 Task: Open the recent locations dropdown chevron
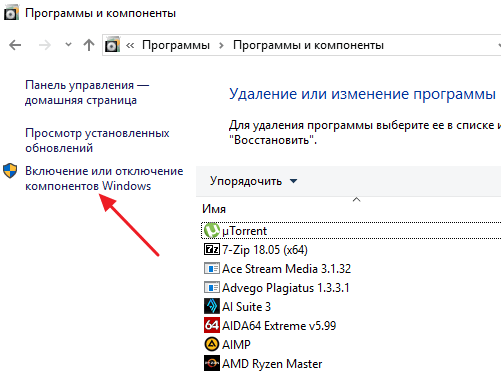click(68, 44)
